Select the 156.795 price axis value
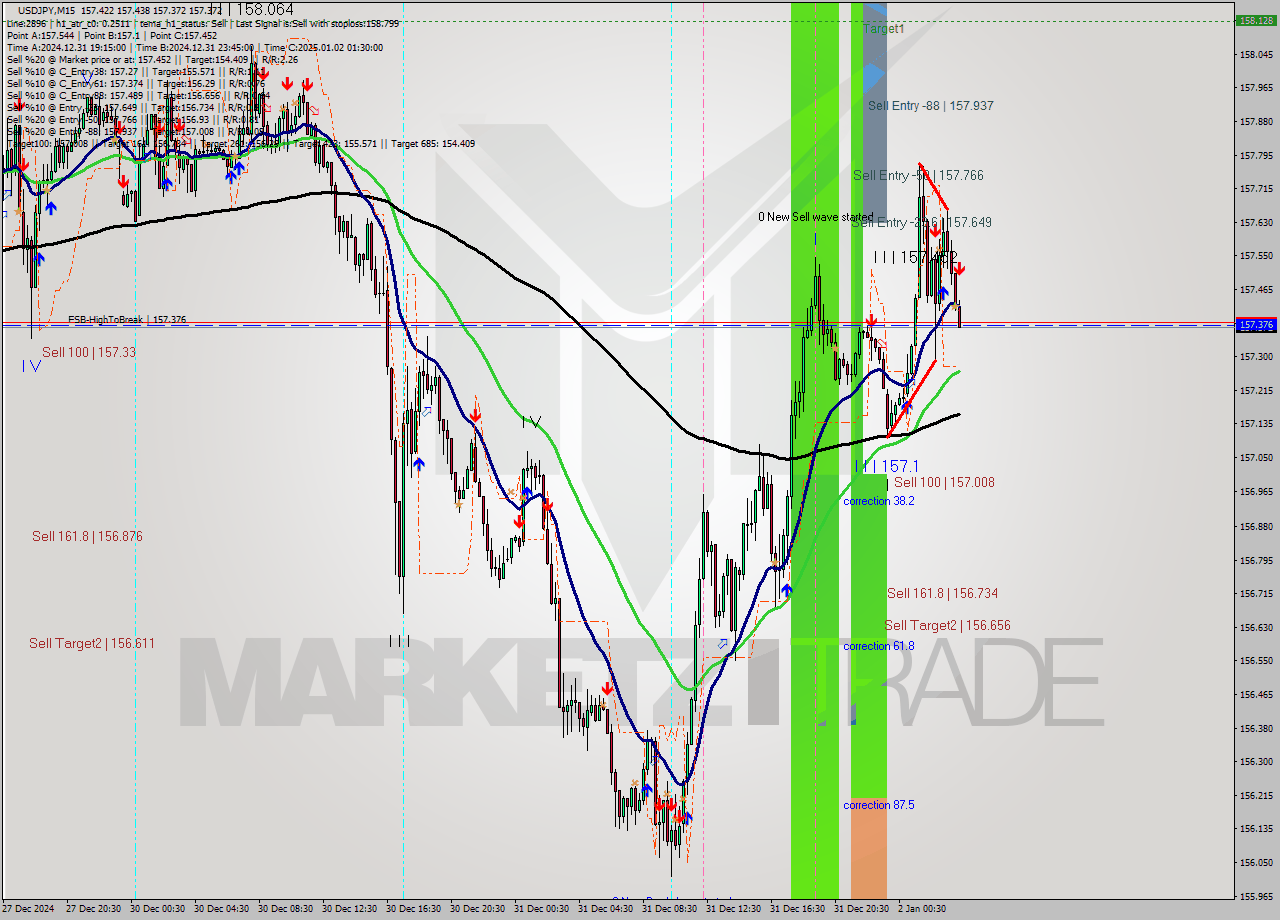Screen dimensions: 1280x920 [x=1255, y=560]
